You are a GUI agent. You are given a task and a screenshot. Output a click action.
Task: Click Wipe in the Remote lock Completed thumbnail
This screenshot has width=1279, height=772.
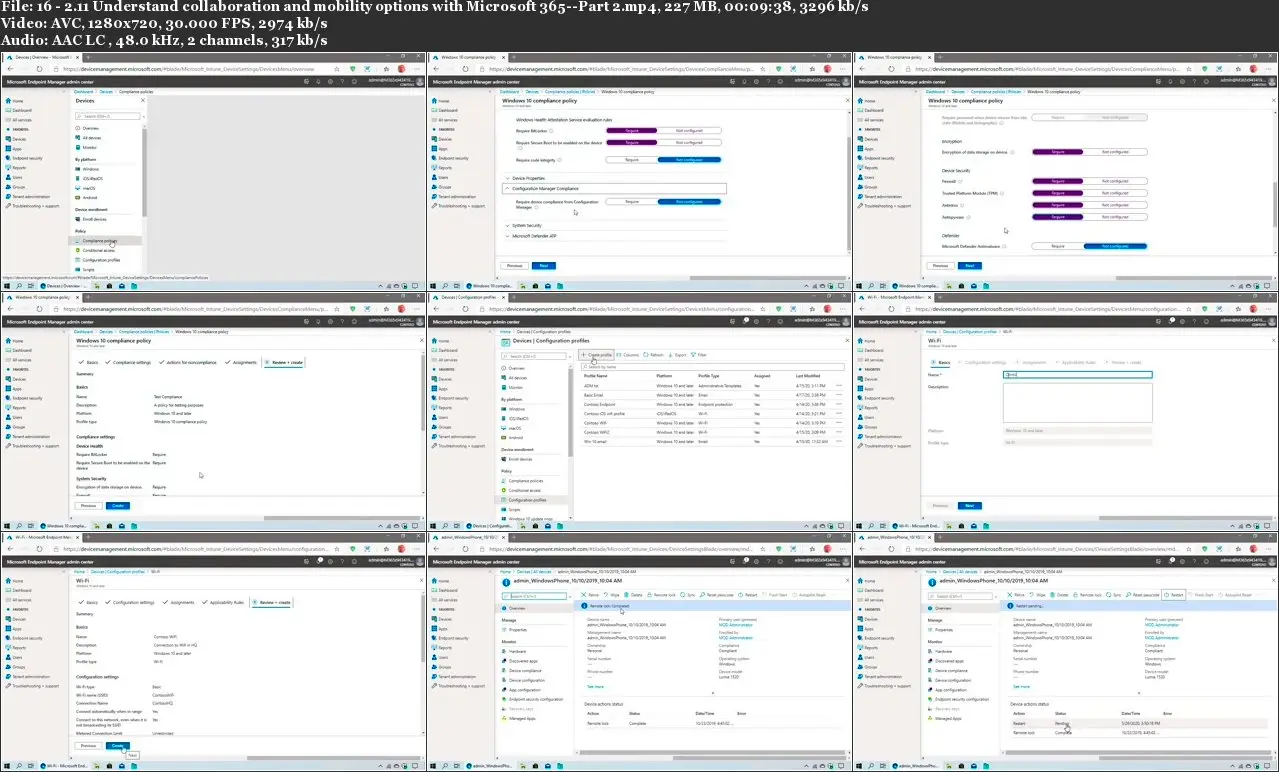[612, 595]
